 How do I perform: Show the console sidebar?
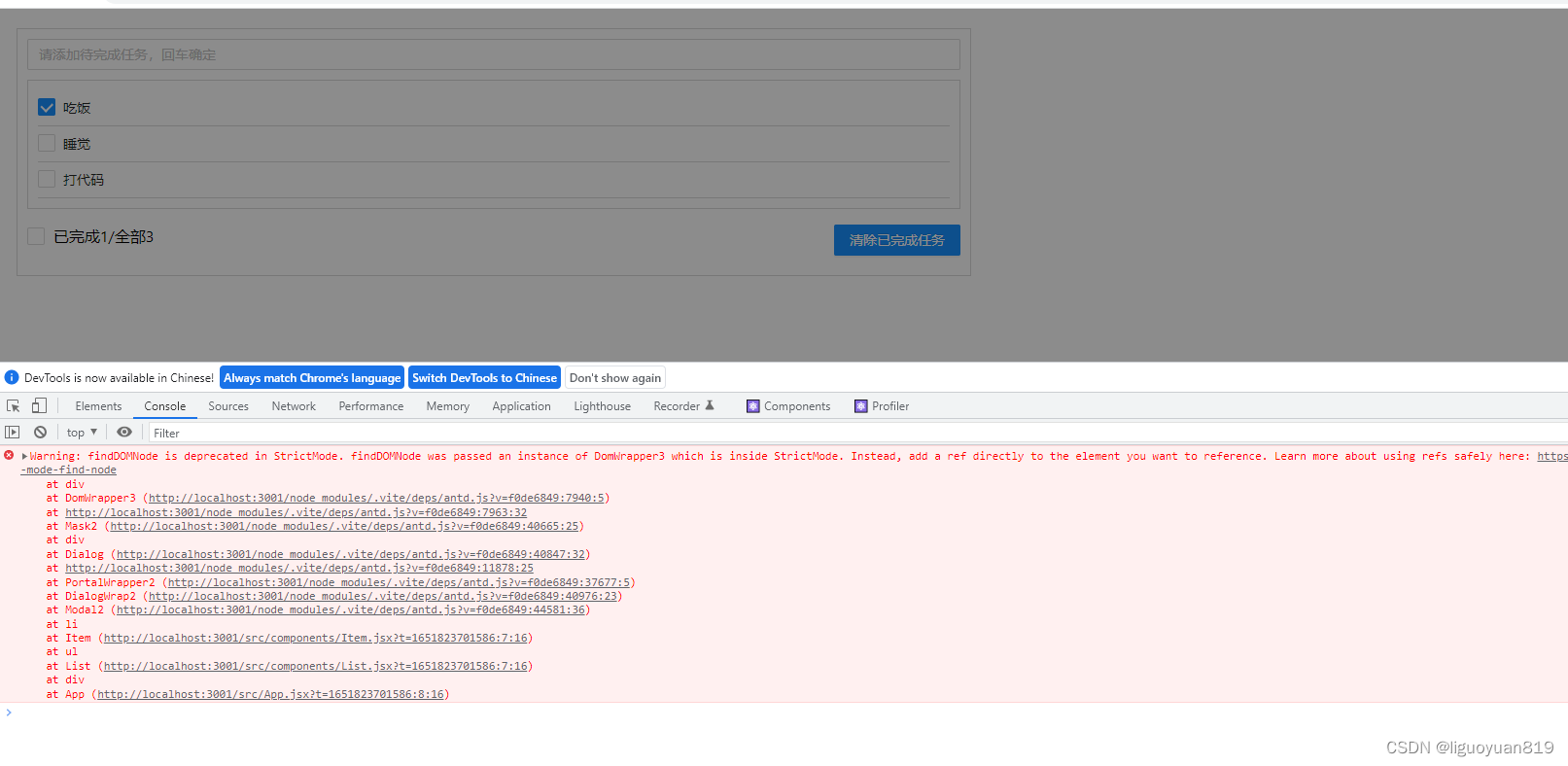[x=13, y=433]
